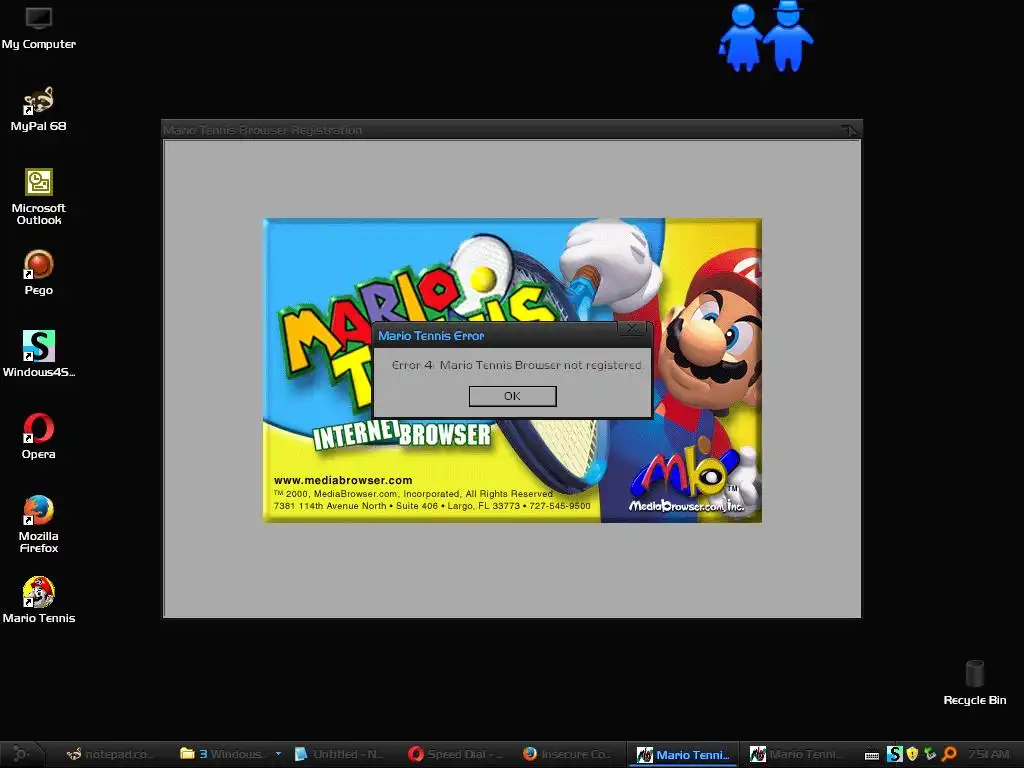The height and width of the screenshot is (768, 1024).
Task: Click OK in the Mario Tennis Error dialog
Action: click(513, 396)
